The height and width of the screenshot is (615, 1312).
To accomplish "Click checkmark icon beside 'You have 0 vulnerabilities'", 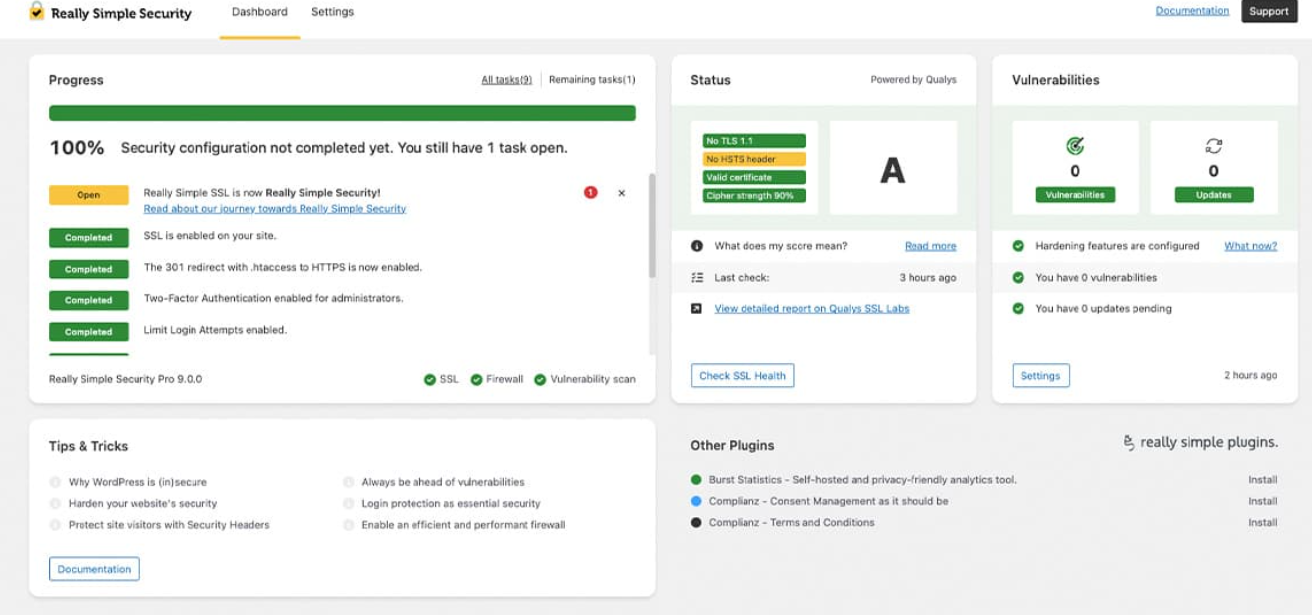I will coord(1018,277).
